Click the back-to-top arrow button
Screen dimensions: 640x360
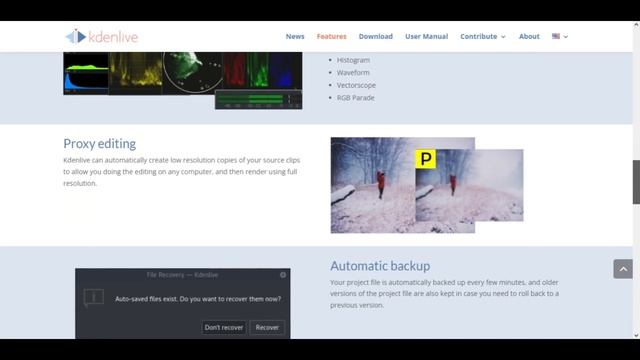click(623, 269)
